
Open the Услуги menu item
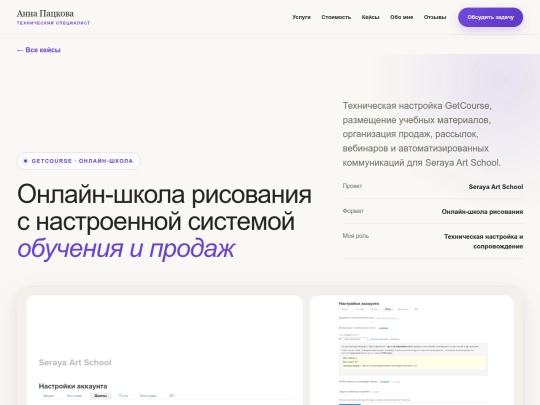[301, 17]
